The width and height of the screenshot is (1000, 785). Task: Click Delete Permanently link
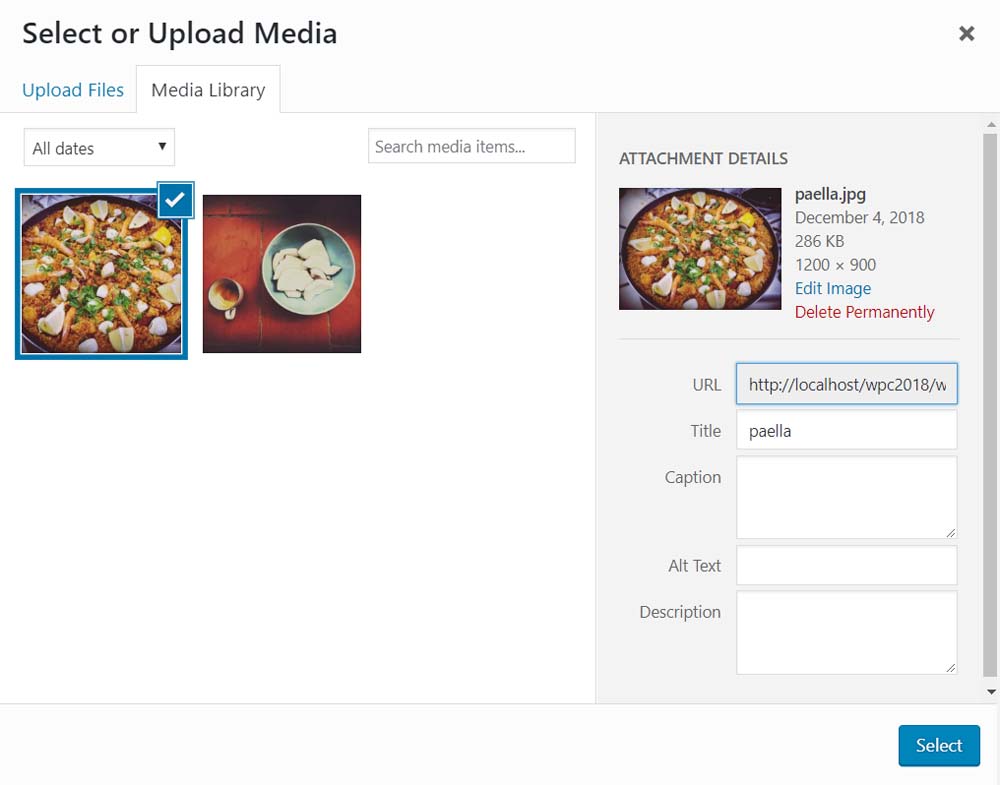[x=864, y=312]
